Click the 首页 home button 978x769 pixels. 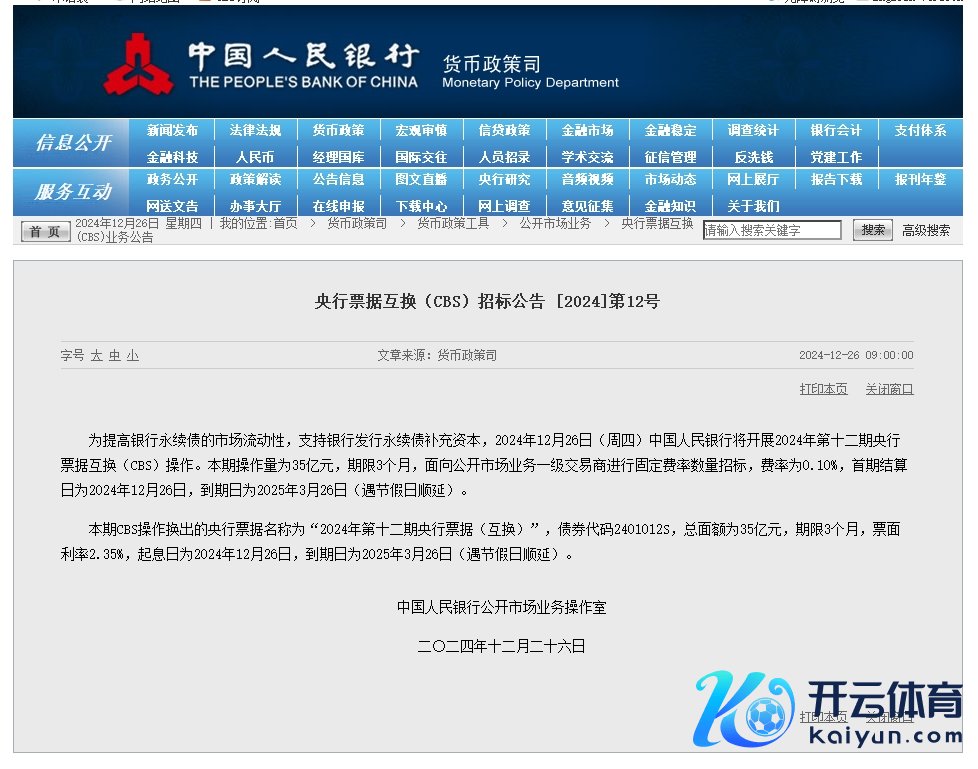(x=46, y=231)
